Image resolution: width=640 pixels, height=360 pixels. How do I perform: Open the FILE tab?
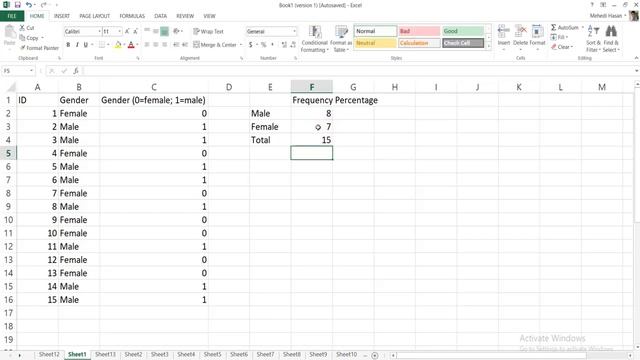click(x=12, y=16)
